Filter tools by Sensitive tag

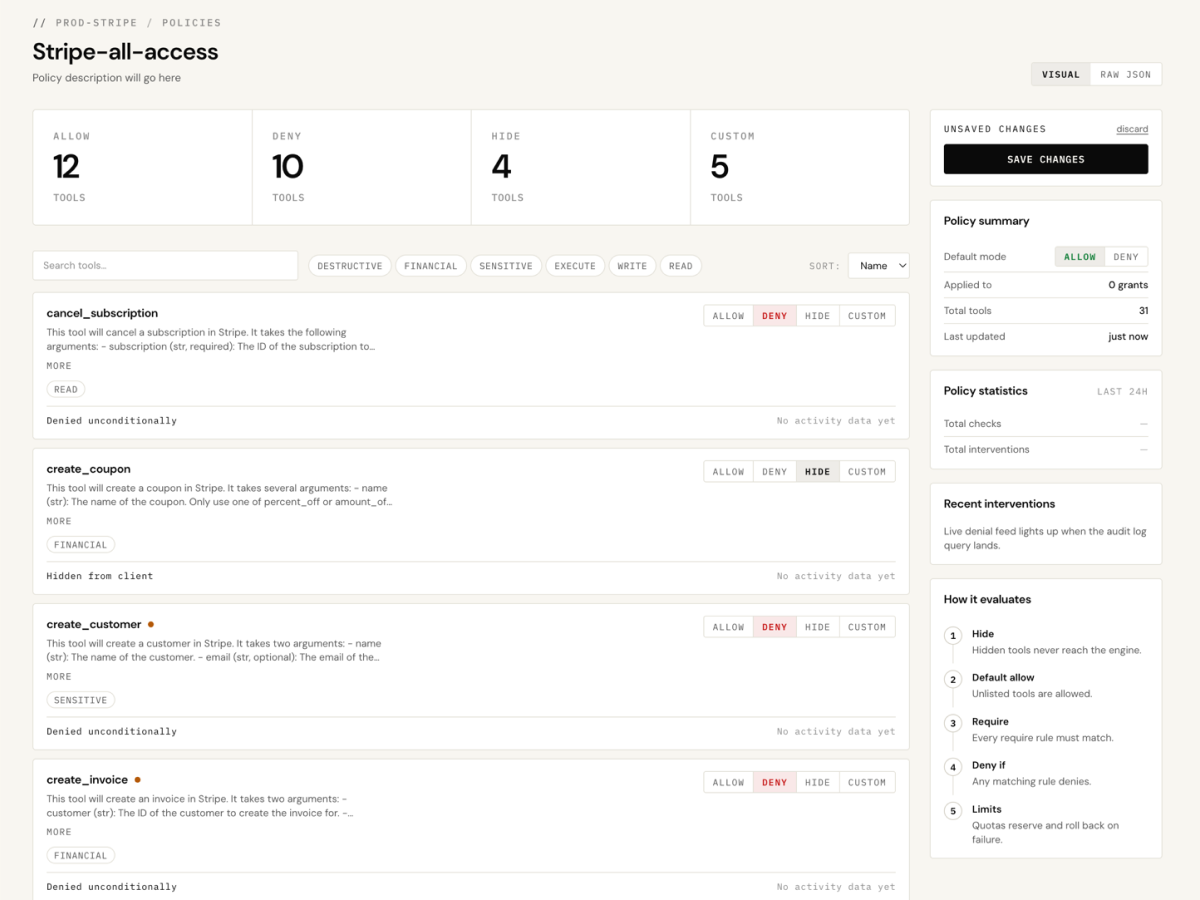click(505, 266)
